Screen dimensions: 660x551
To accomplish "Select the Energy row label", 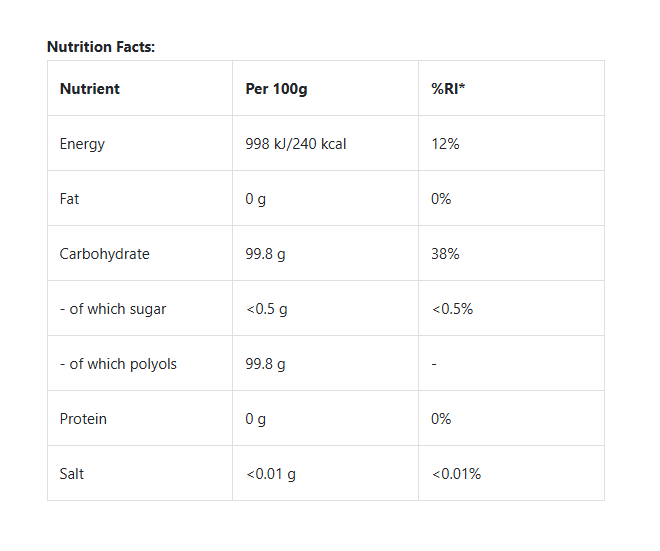I will point(82,144).
